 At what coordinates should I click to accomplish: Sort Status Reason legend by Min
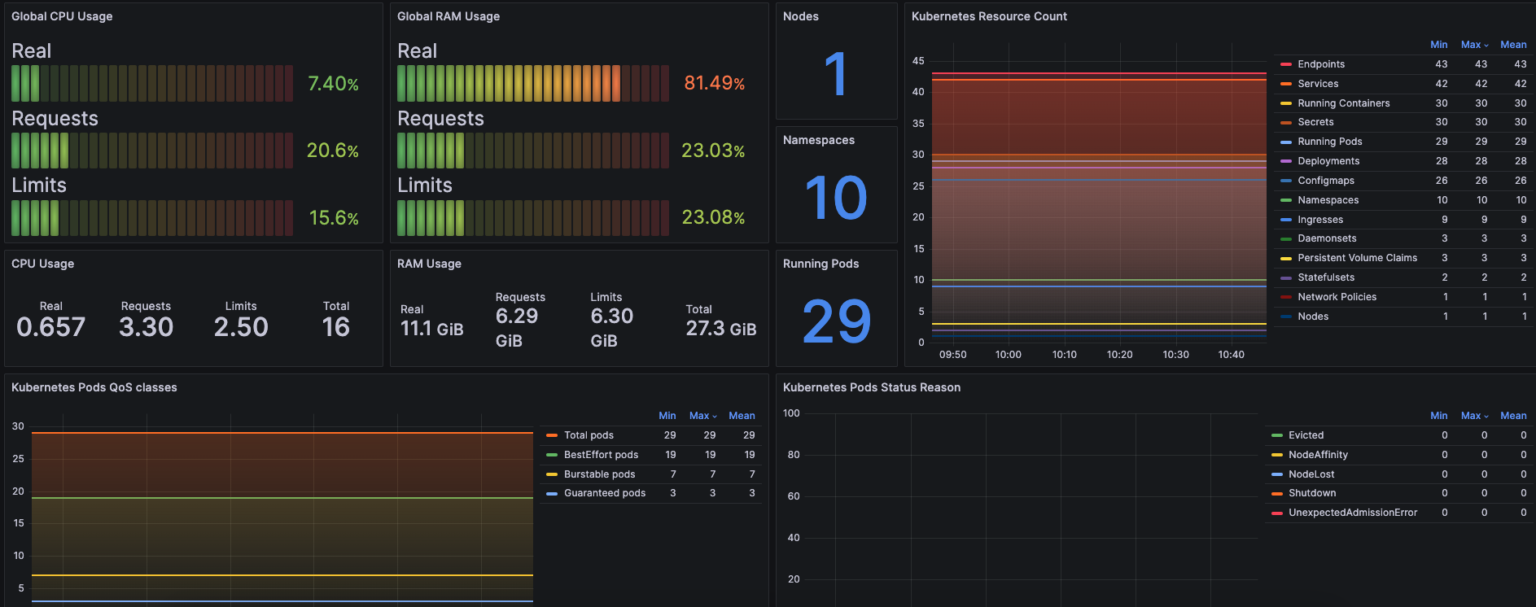1439,416
